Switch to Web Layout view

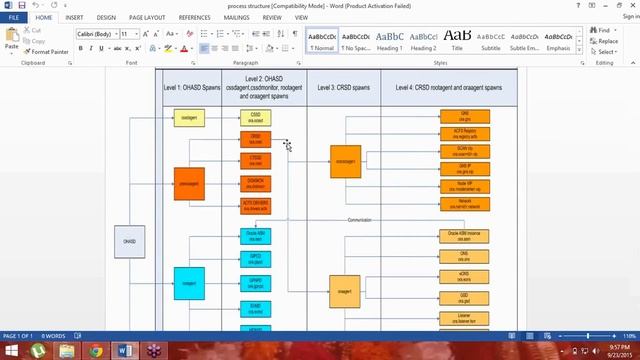(547, 336)
